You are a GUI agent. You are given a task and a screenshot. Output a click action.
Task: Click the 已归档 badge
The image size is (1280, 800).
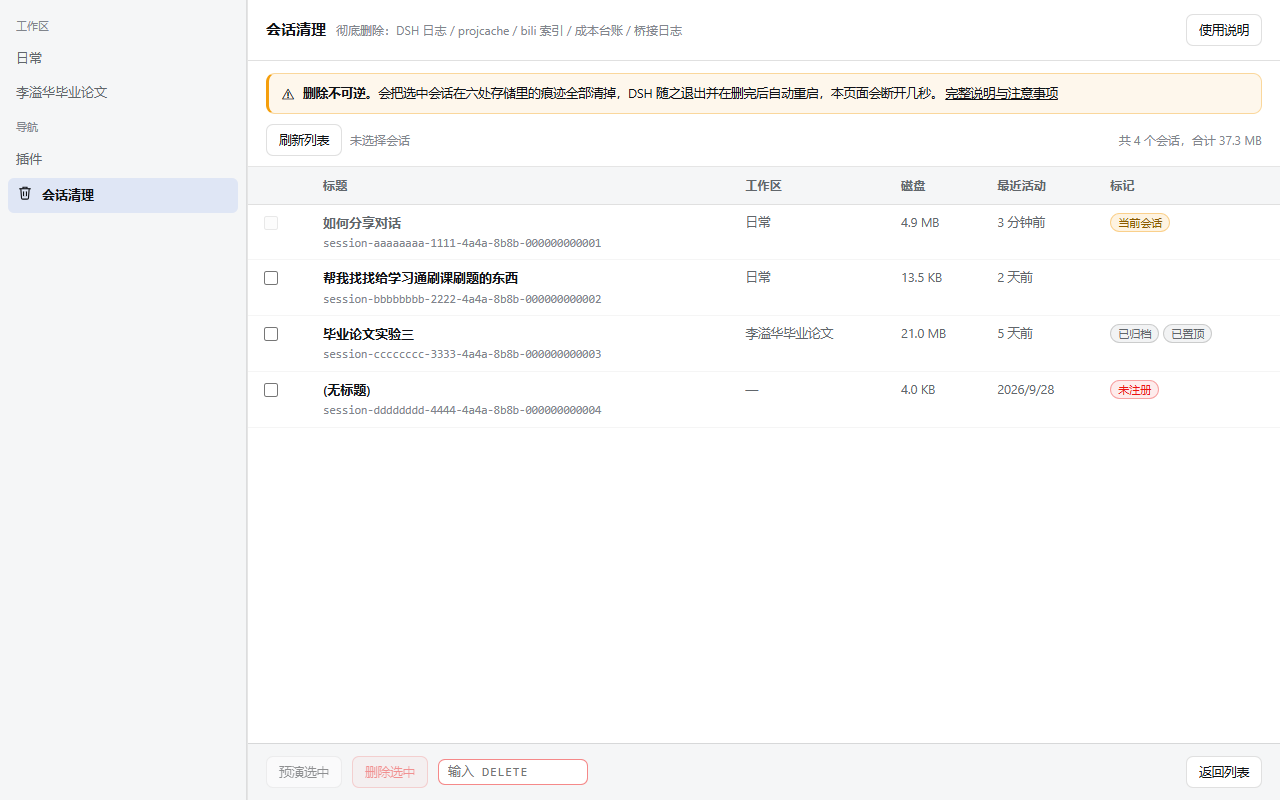coord(1134,334)
